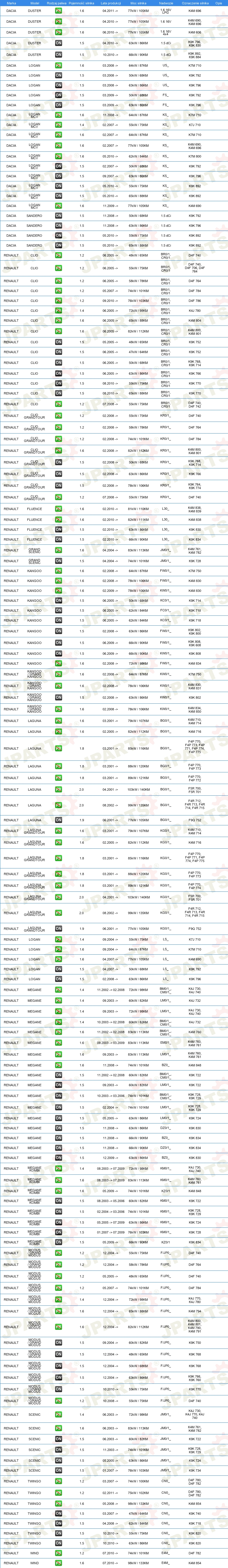Click petrol icon in Renault Logan K7J 710 row
The height and width of the screenshot is (1568, 228).
click(59, 940)
